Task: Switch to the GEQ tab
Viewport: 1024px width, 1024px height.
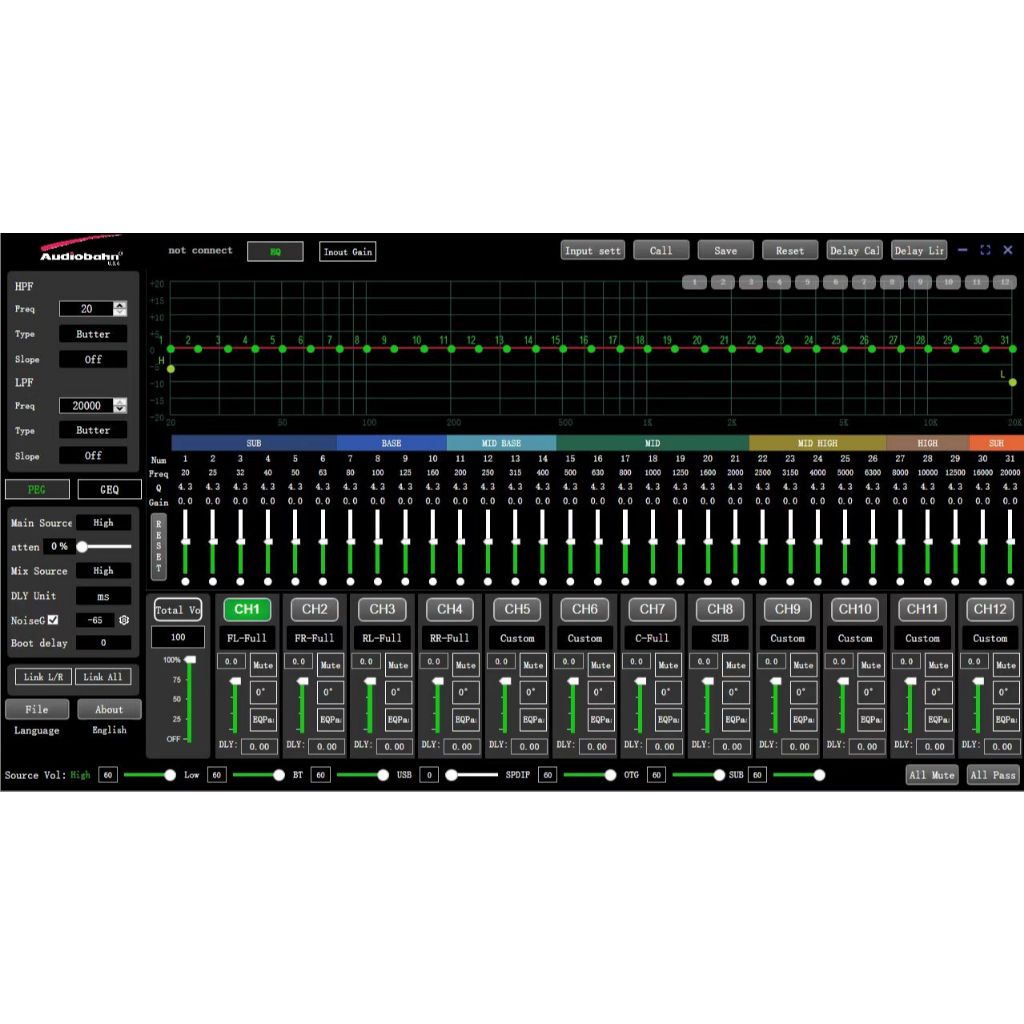Action: click(x=109, y=490)
